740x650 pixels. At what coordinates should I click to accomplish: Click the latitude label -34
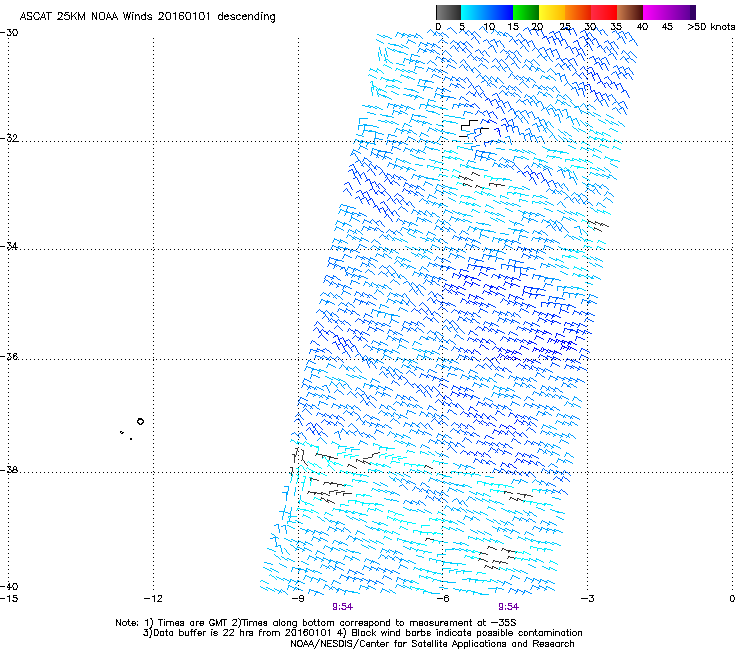click(x=9, y=246)
